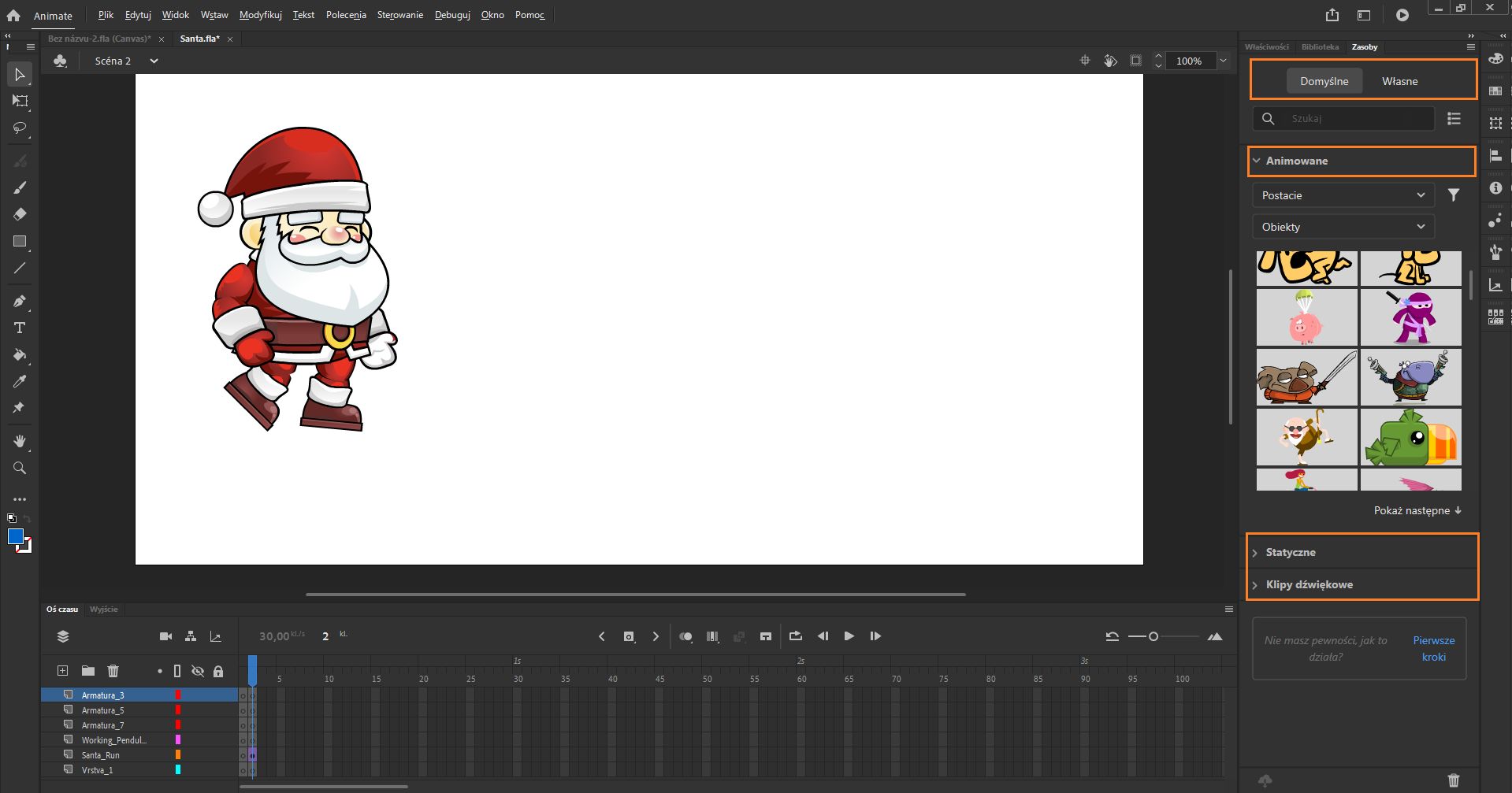
Task: Create a new layer folder
Action: (88, 671)
